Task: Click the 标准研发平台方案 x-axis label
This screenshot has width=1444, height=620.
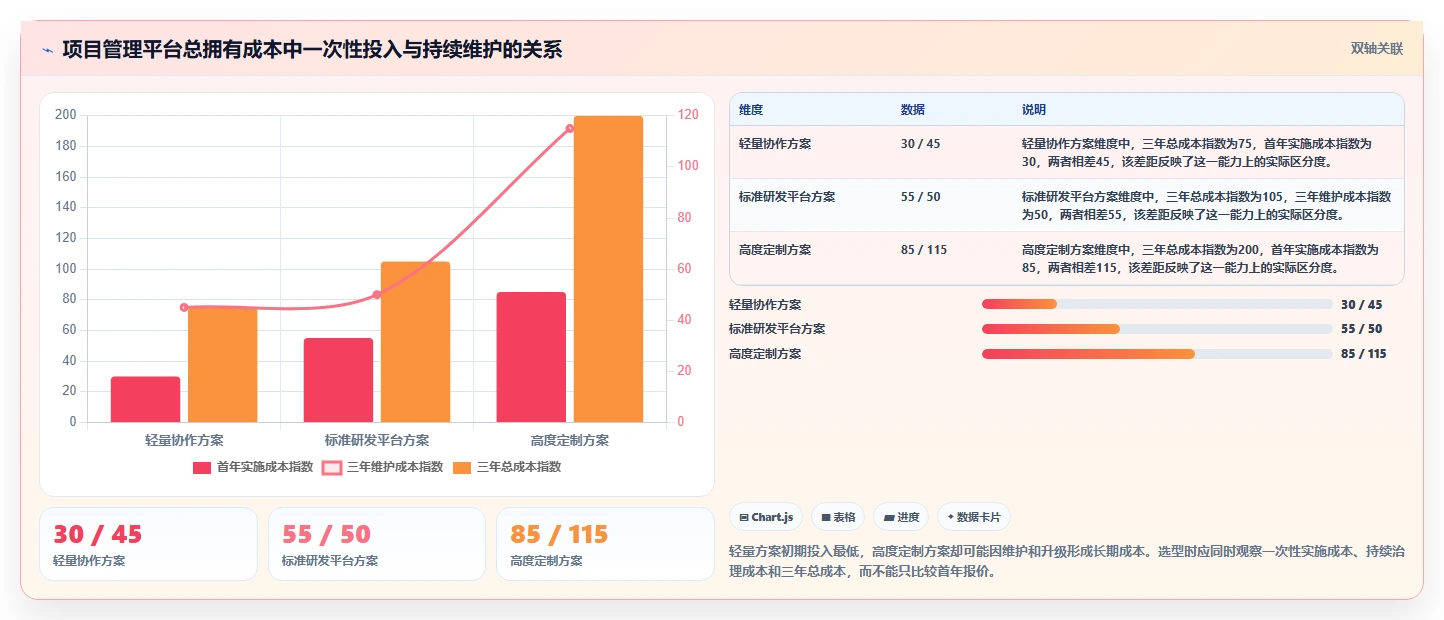Action: pyautogui.click(x=377, y=440)
